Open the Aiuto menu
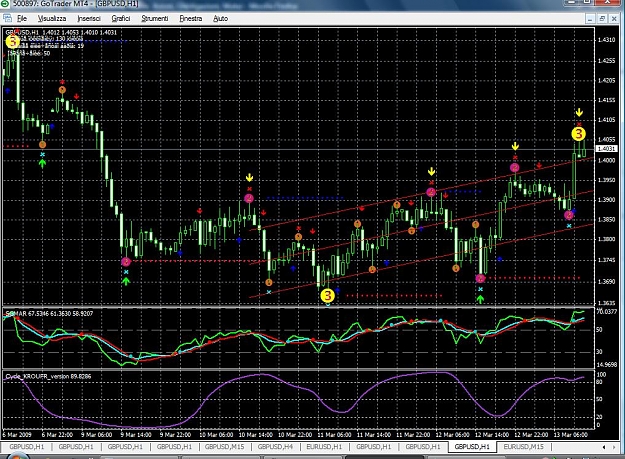The height and width of the screenshot is (459, 625). 220,18
